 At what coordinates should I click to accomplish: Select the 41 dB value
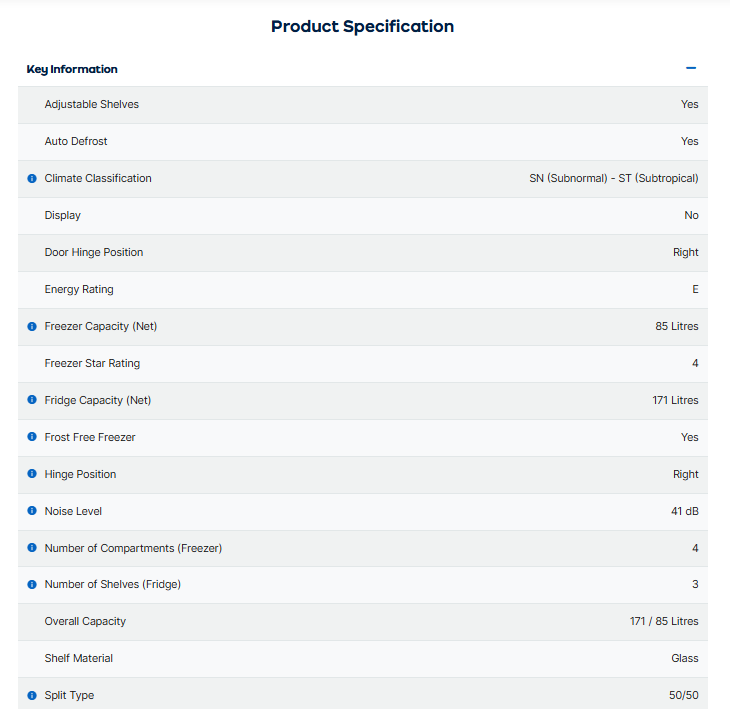[x=685, y=511]
